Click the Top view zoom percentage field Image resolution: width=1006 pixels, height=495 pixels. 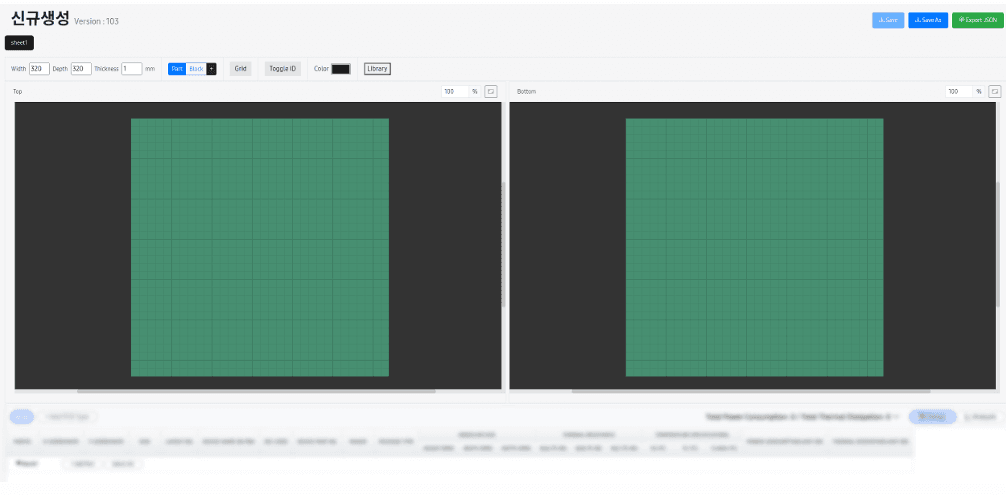pos(453,91)
